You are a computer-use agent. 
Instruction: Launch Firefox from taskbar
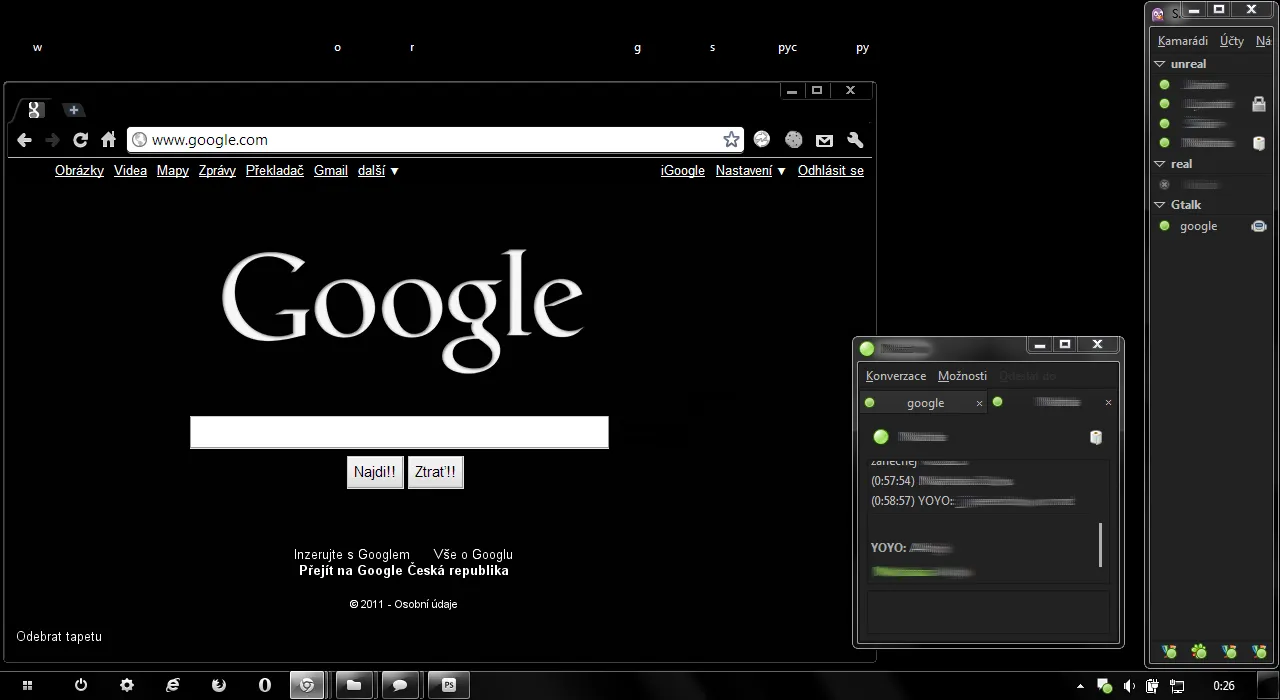coord(219,685)
